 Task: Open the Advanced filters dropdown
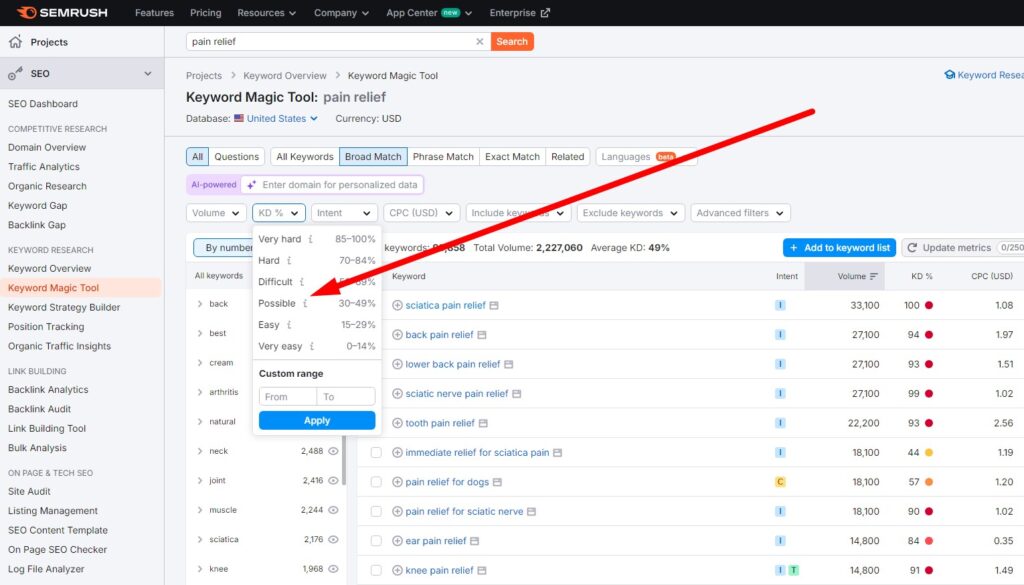coord(740,213)
